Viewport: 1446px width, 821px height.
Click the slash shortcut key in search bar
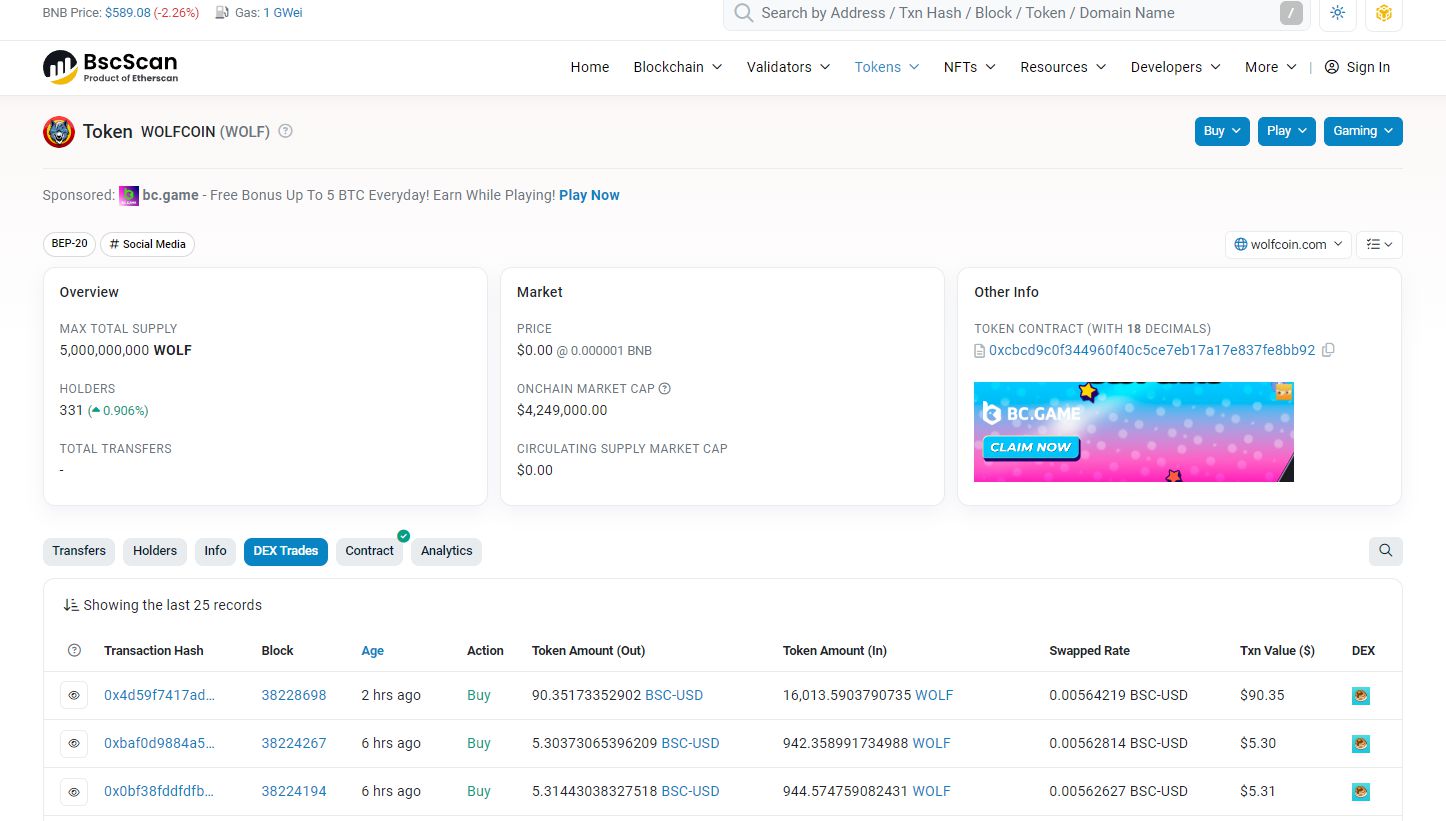1292,13
